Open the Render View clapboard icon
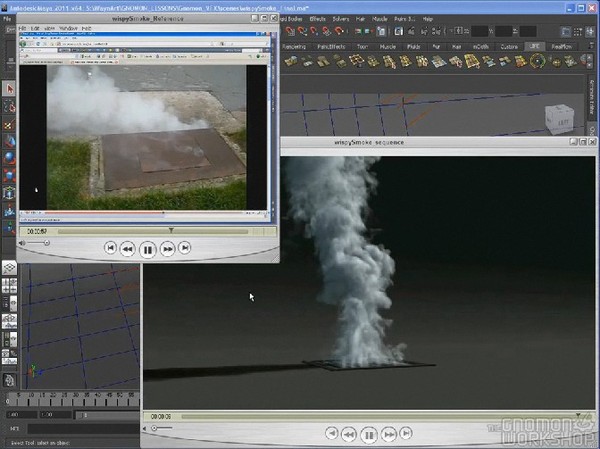This screenshot has height=449, width=600. 399,31
